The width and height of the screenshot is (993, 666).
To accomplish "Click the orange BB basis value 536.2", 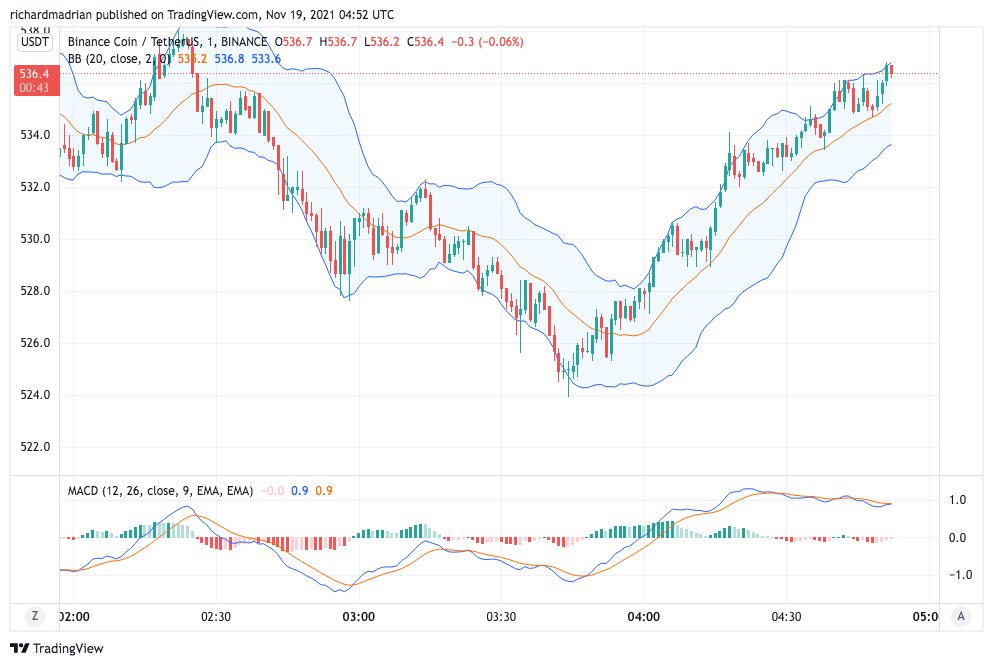I will point(192,59).
